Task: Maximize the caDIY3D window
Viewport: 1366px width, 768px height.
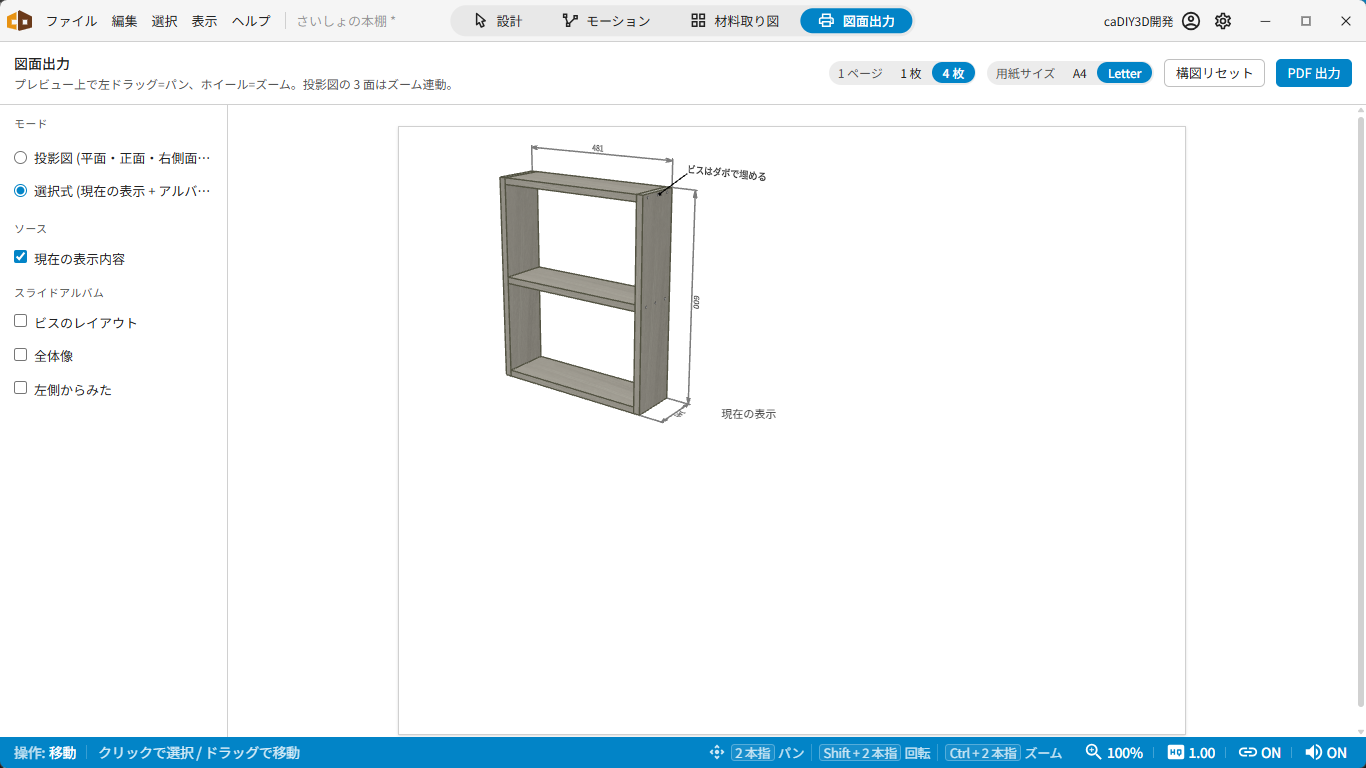Action: (x=1306, y=21)
